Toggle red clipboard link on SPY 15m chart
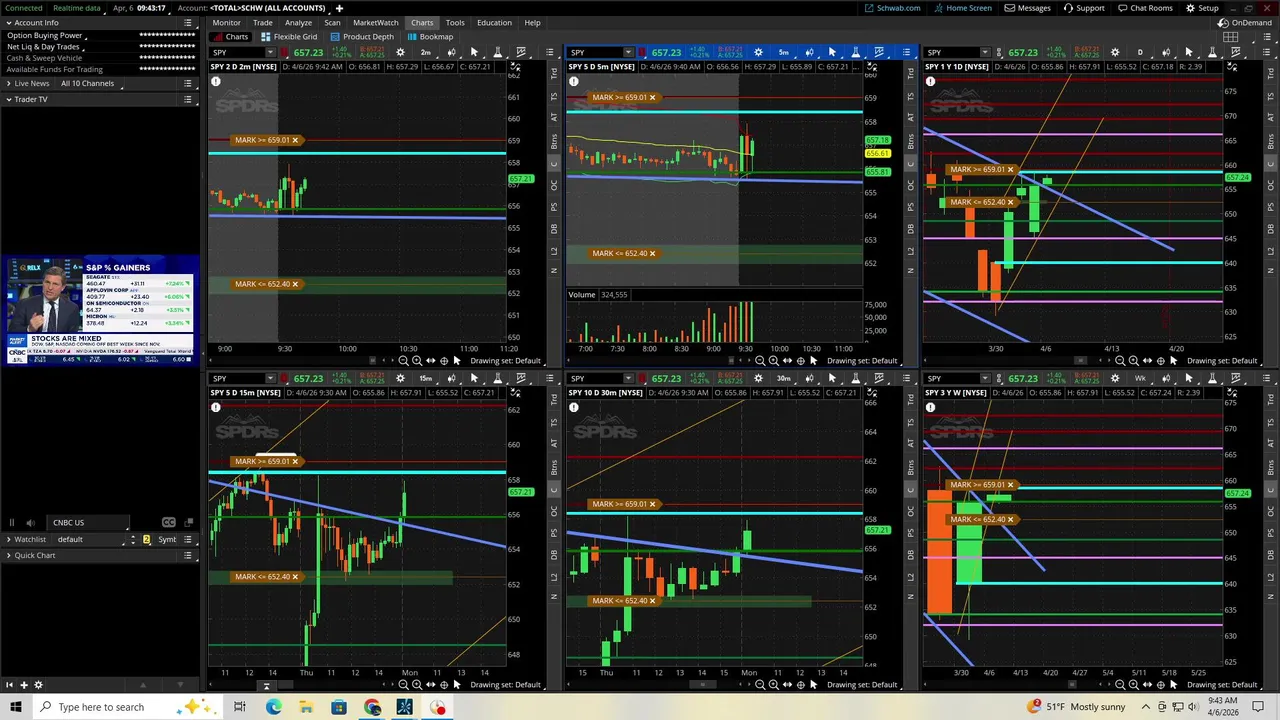 286,378
